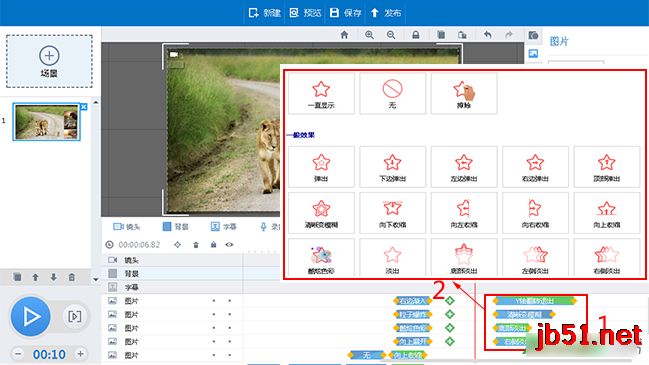649x365 pixels.
Task: Choose the 顶部弹出 effect
Action: tap(607, 167)
